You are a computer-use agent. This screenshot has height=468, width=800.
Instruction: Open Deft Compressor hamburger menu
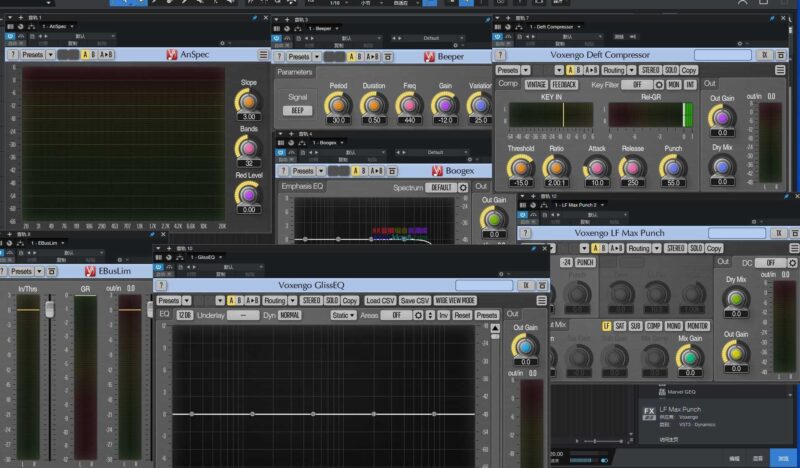pyautogui.click(x=780, y=70)
